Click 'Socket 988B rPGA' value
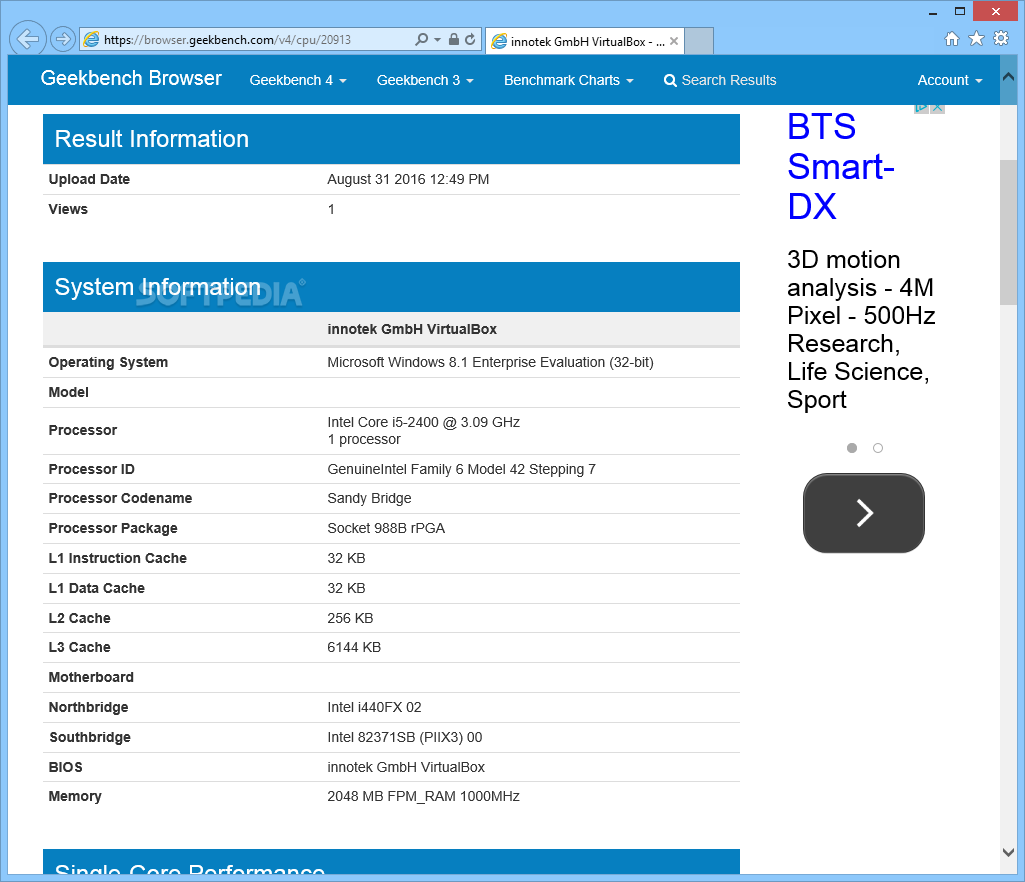Screen dimensions: 1025x882 click(386, 528)
